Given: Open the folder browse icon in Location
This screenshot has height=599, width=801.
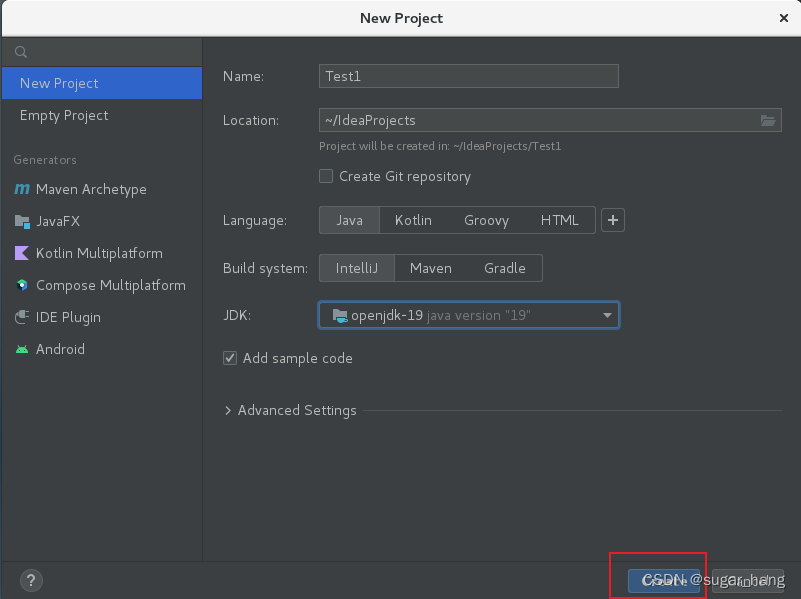Looking at the screenshot, I should pyautogui.click(x=768, y=121).
